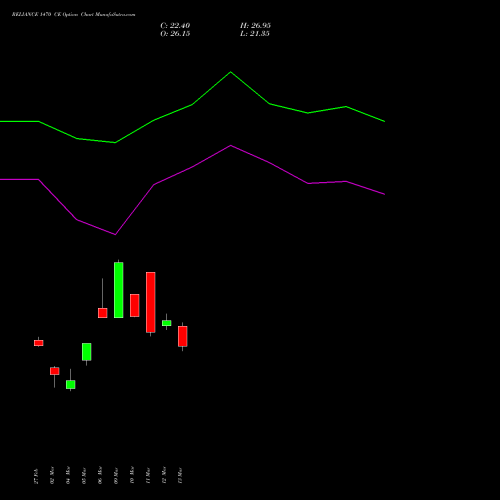Click the RELIANCE 1470 CE chart title
500x500 pixels.
pos(73,15)
